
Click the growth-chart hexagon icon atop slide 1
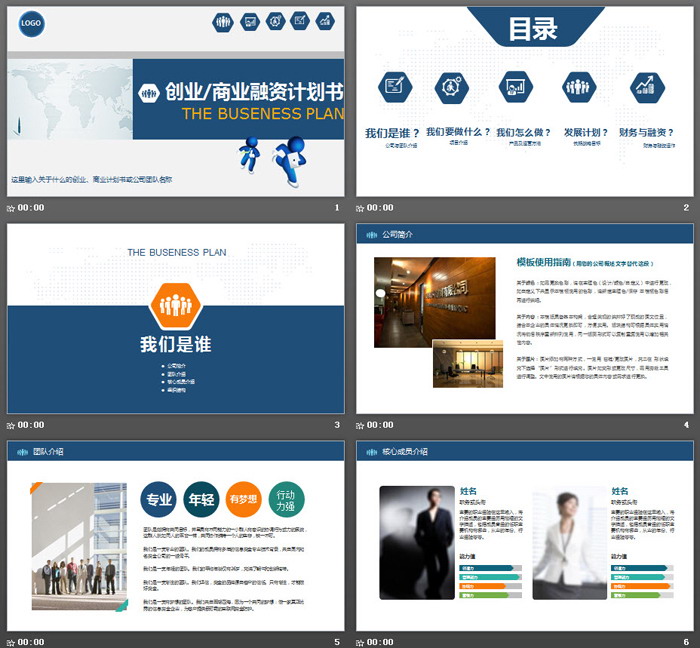coord(325,21)
